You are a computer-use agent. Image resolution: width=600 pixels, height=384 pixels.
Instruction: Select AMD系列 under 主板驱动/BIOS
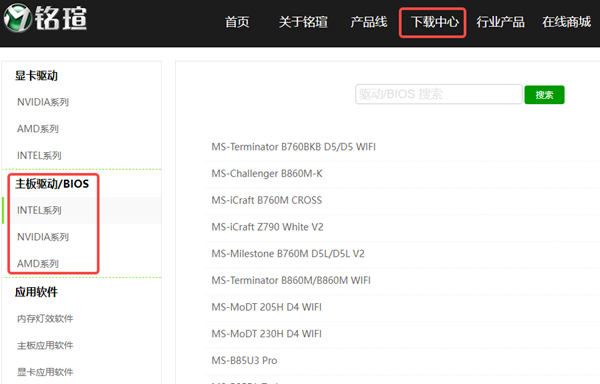pos(38,264)
